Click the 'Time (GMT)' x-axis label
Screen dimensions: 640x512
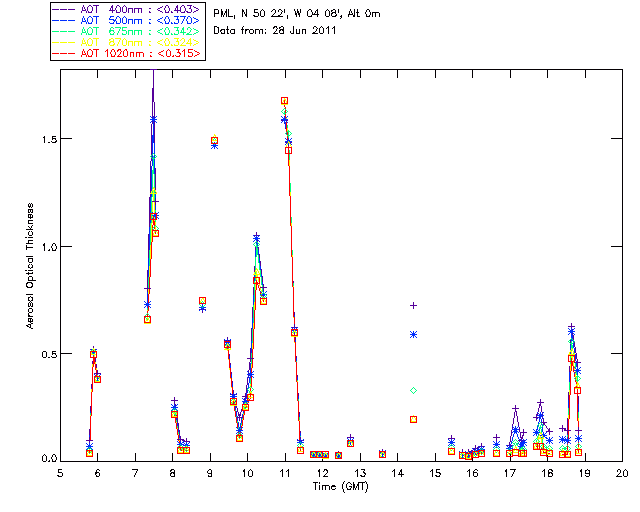click(340, 485)
